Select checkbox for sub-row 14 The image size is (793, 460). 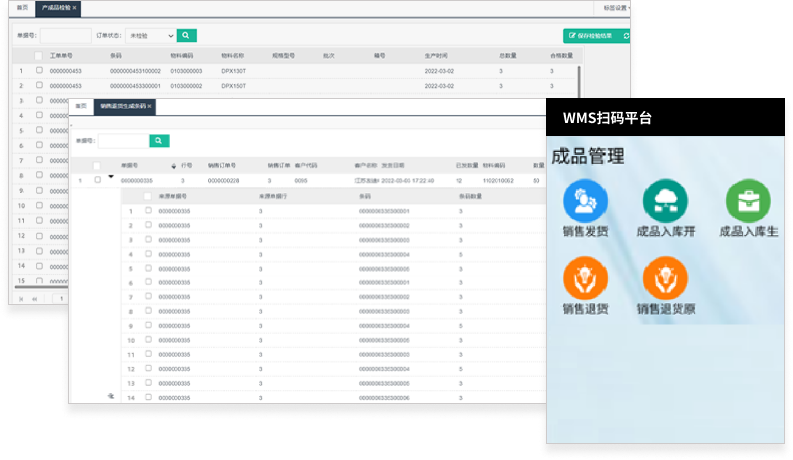148,397
